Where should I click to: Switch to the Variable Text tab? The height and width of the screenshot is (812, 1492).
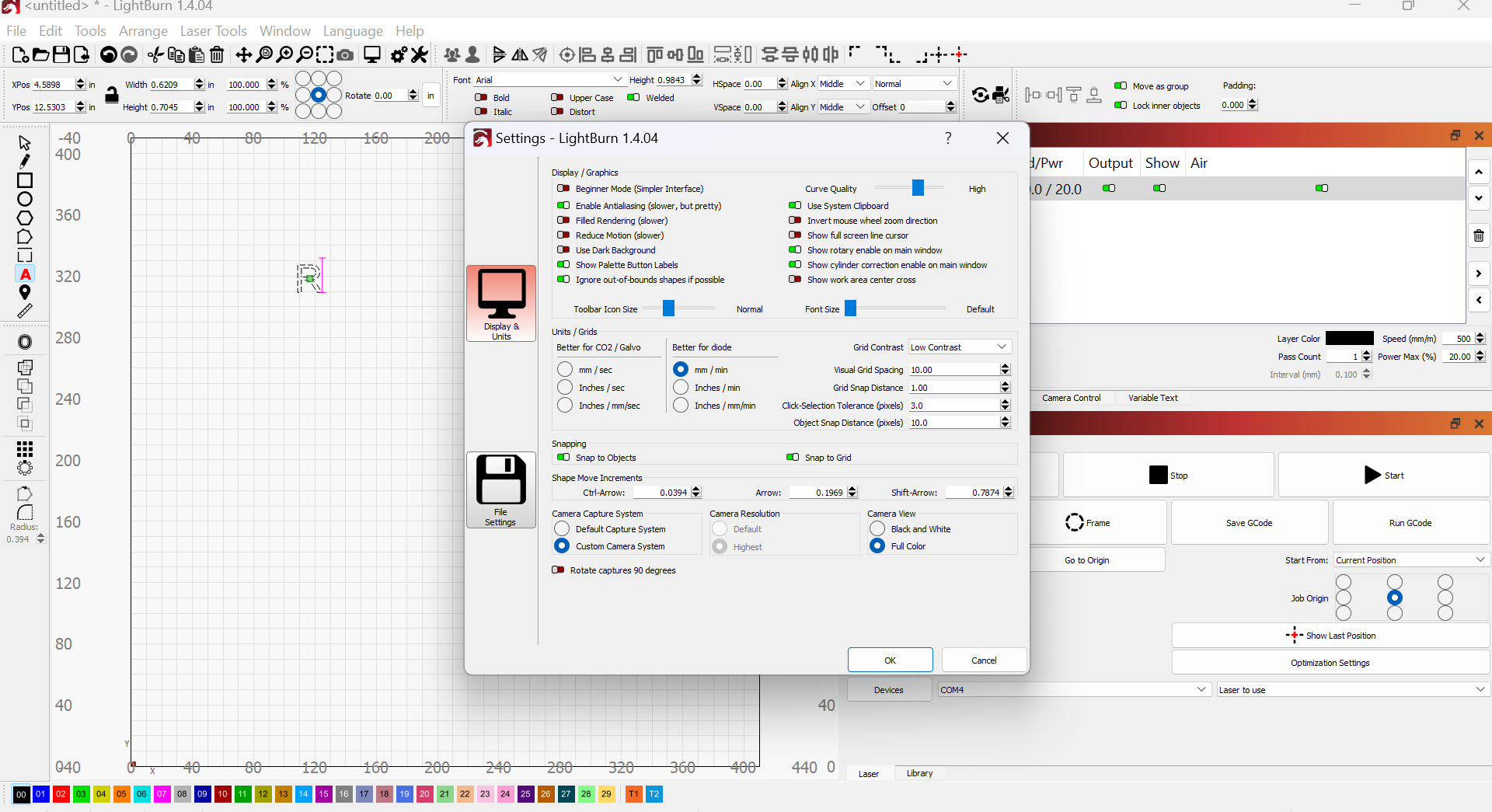click(1153, 398)
